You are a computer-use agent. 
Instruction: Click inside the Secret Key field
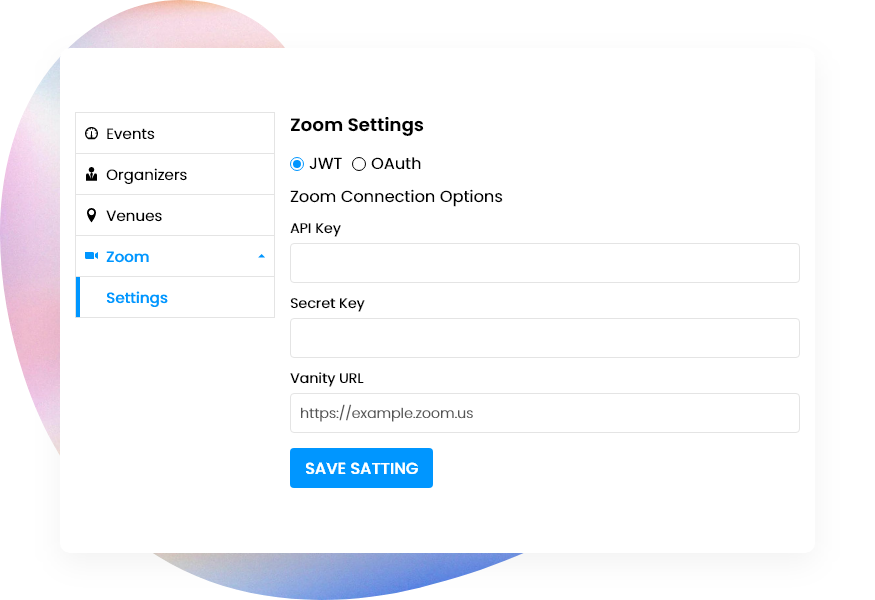pos(544,338)
